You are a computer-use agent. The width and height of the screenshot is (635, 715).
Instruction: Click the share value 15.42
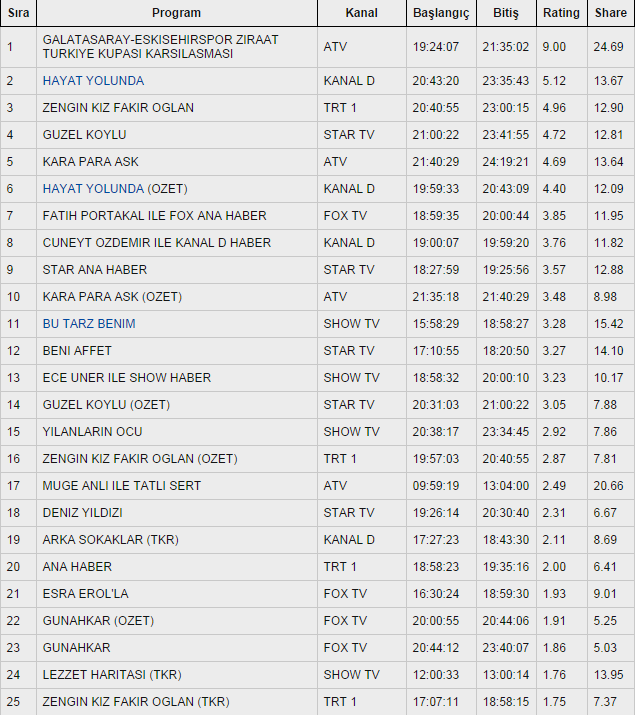click(609, 324)
